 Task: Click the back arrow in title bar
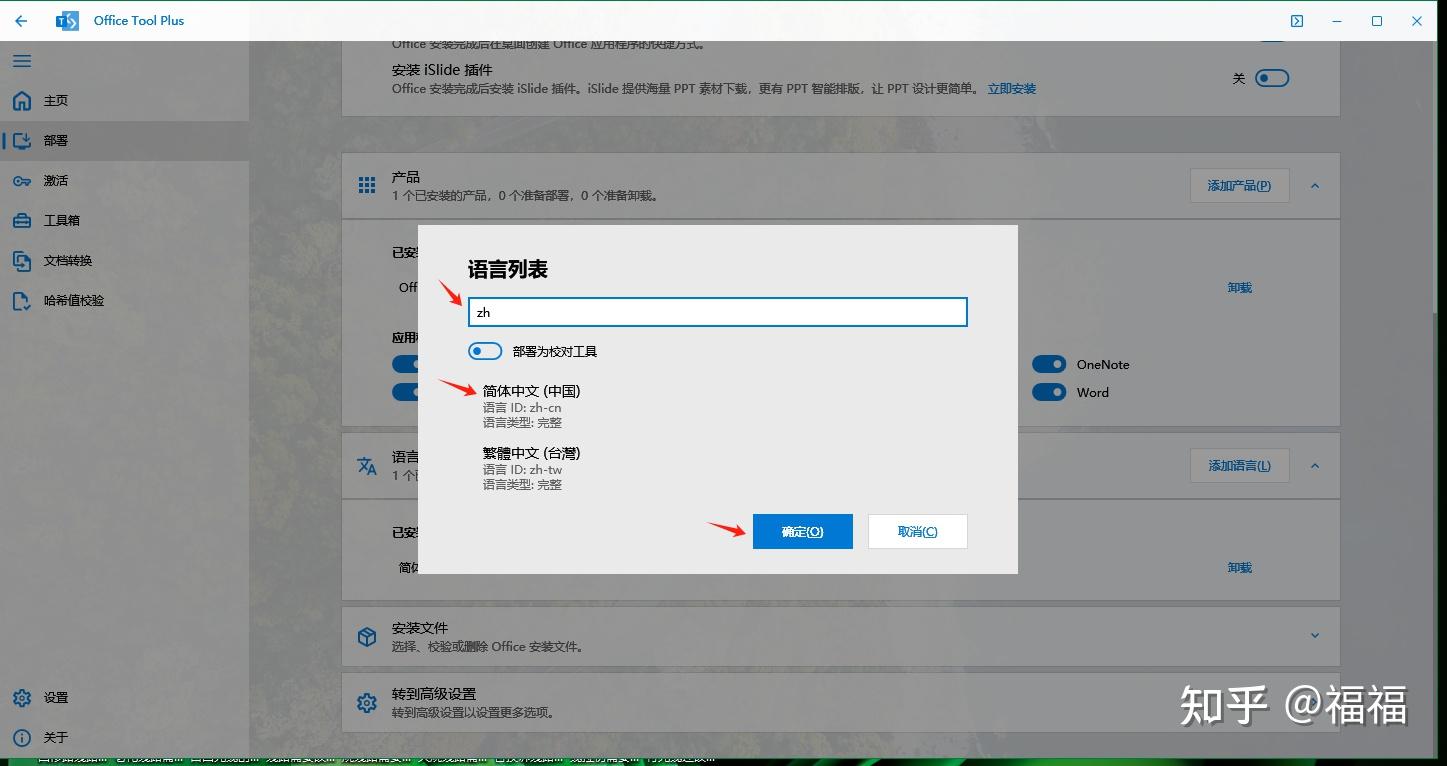(x=21, y=20)
